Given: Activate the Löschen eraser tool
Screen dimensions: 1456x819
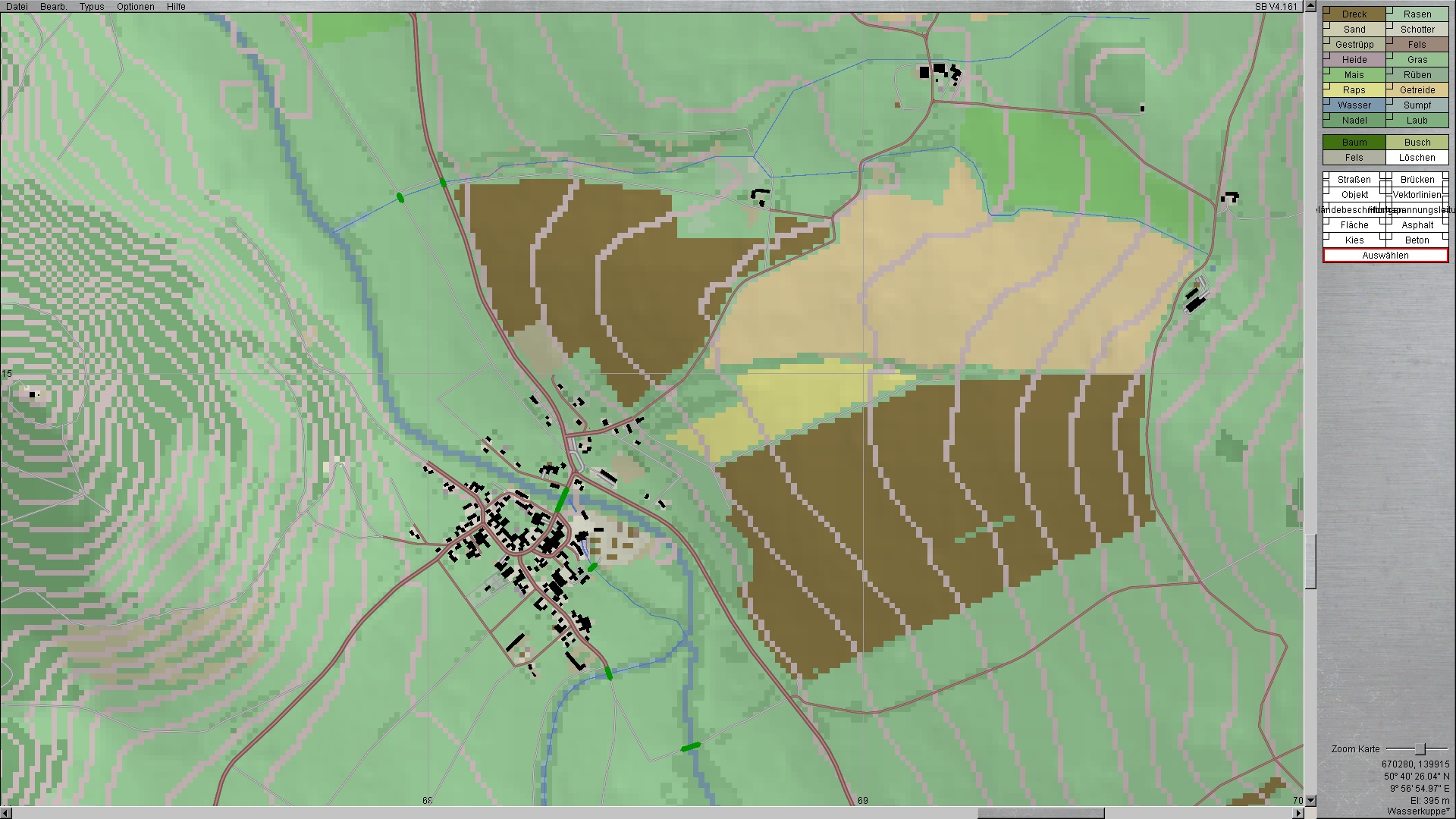Looking at the screenshot, I should pyautogui.click(x=1417, y=158).
